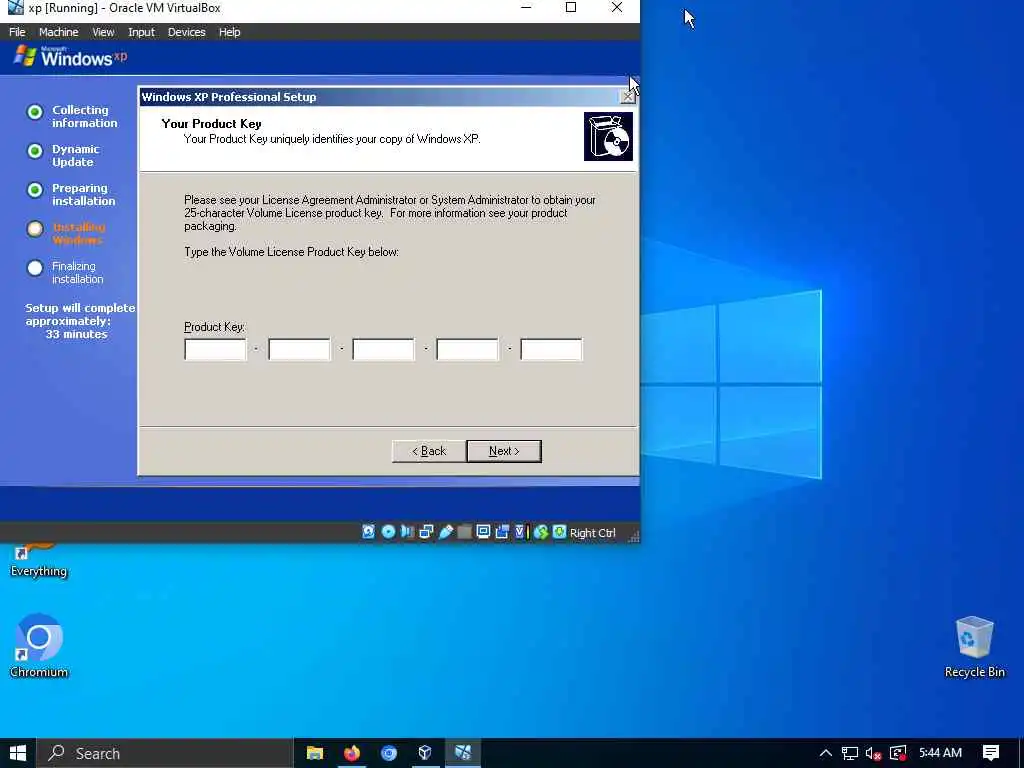Click the Right Ctrl host key label
This screenshot has height=768, width=1024.
592,533
